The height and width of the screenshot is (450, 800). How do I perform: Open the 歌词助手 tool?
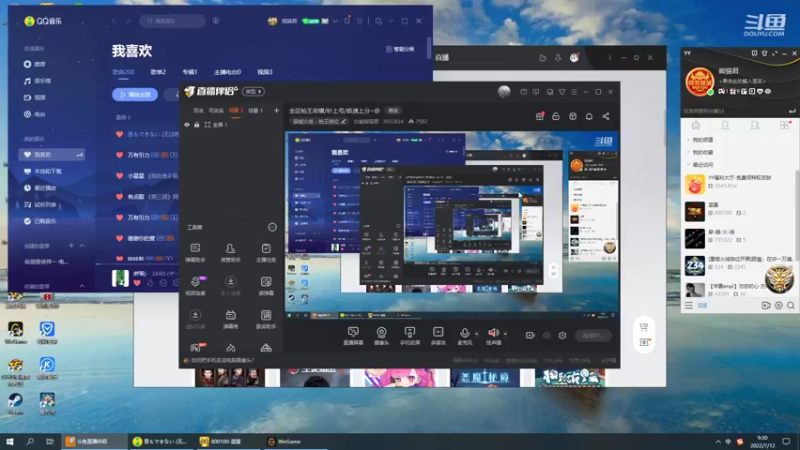click(266, 319)
